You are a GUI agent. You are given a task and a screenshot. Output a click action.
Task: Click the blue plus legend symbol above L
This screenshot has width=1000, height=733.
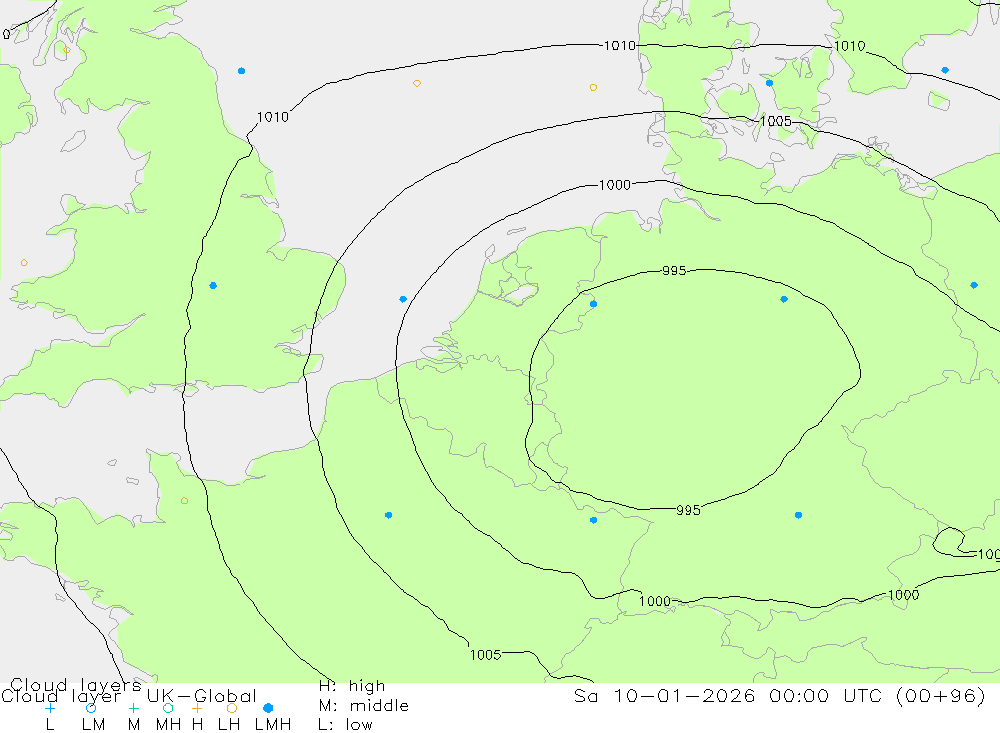point(50,708)
